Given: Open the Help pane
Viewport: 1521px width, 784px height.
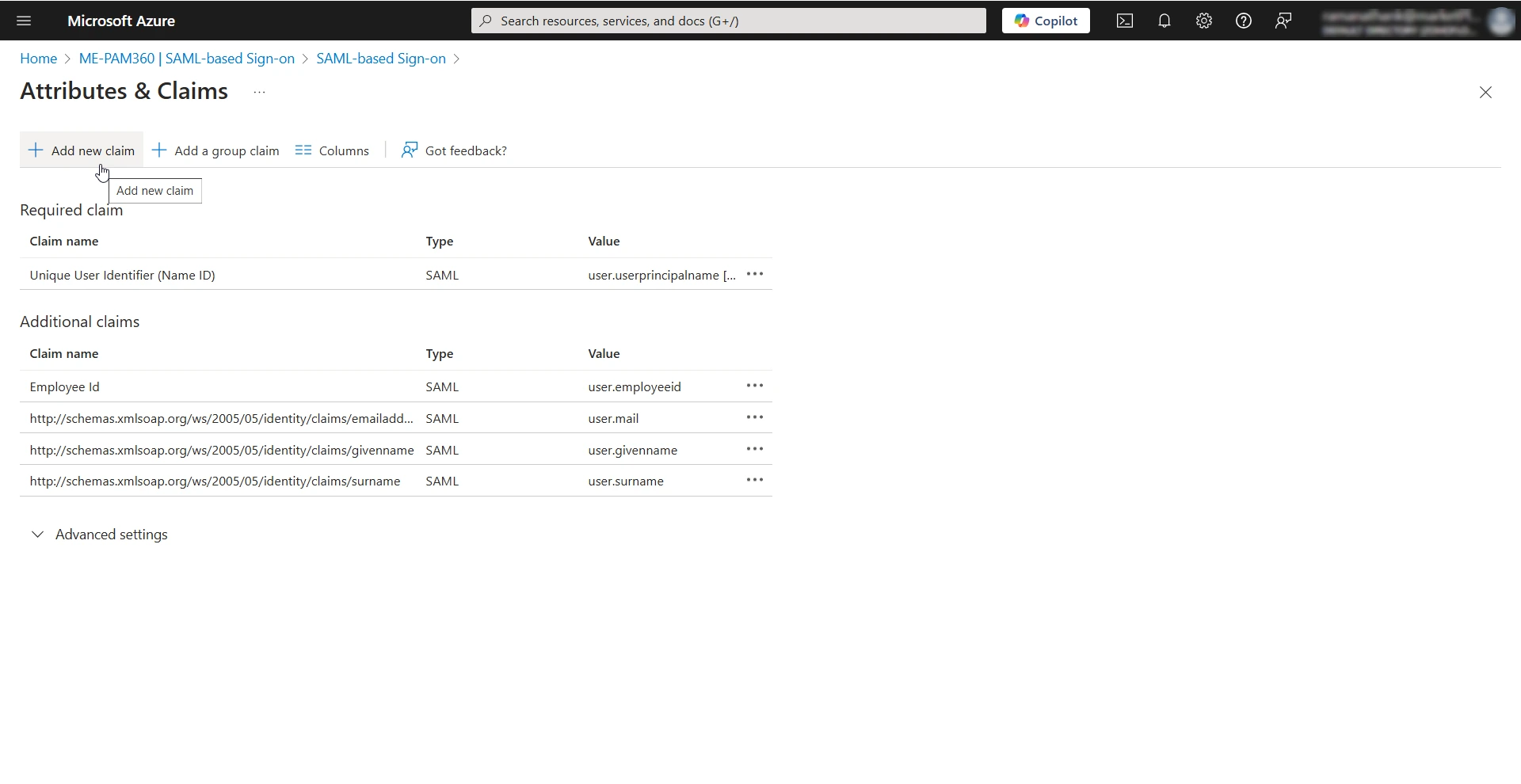Looking at the screenshot, I should point(1244,21).
